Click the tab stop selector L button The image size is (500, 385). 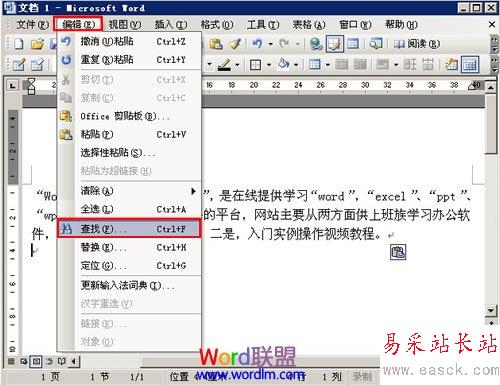coord(12,86)
